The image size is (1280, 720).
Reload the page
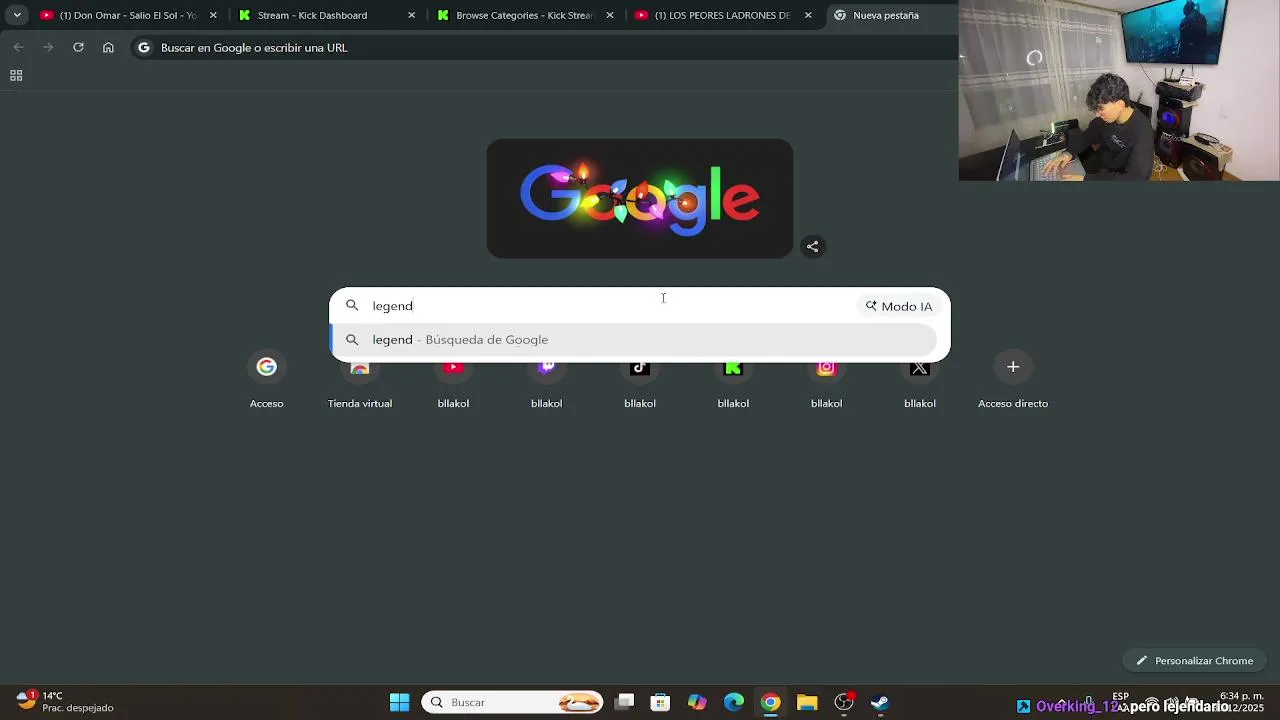pyautogui.click(x=78, y=47)
